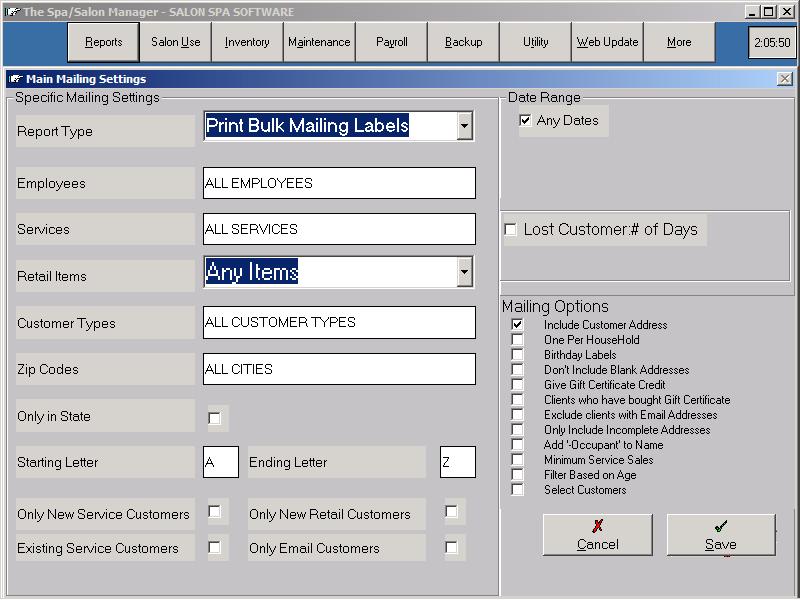Expand the Retail Items dropdown

[x=464, y=272]
